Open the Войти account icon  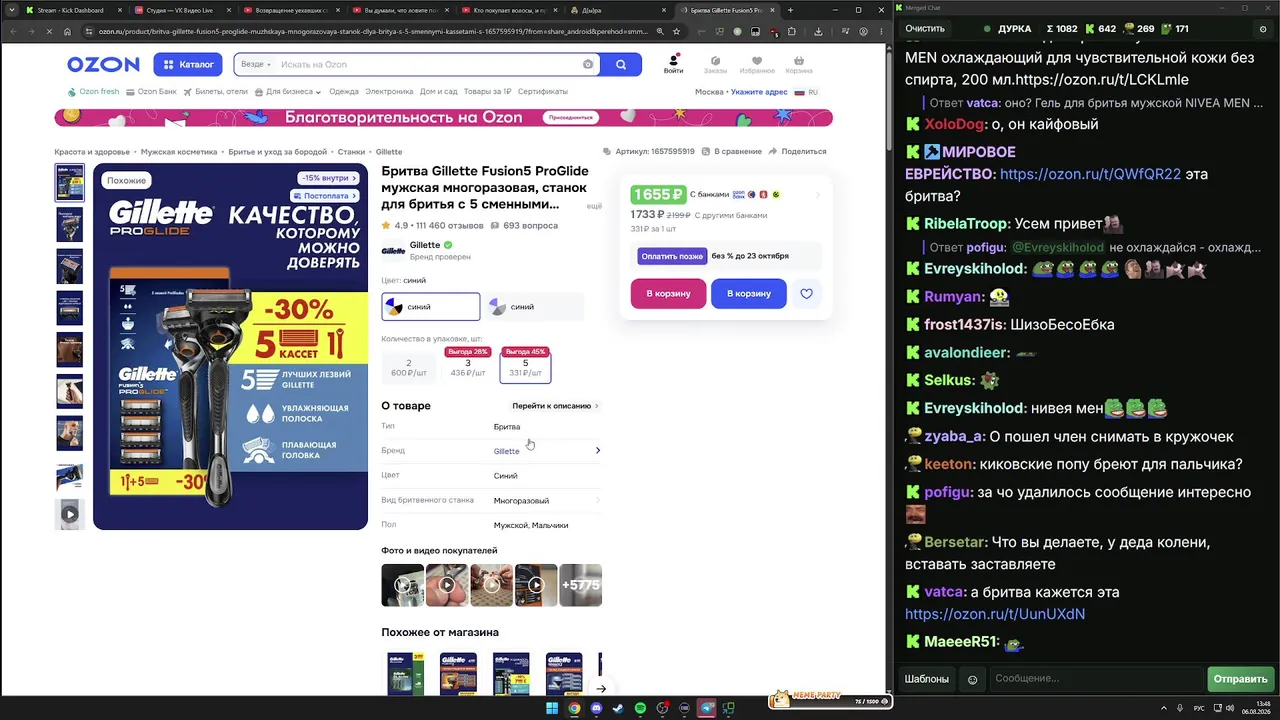coord(673,64)
